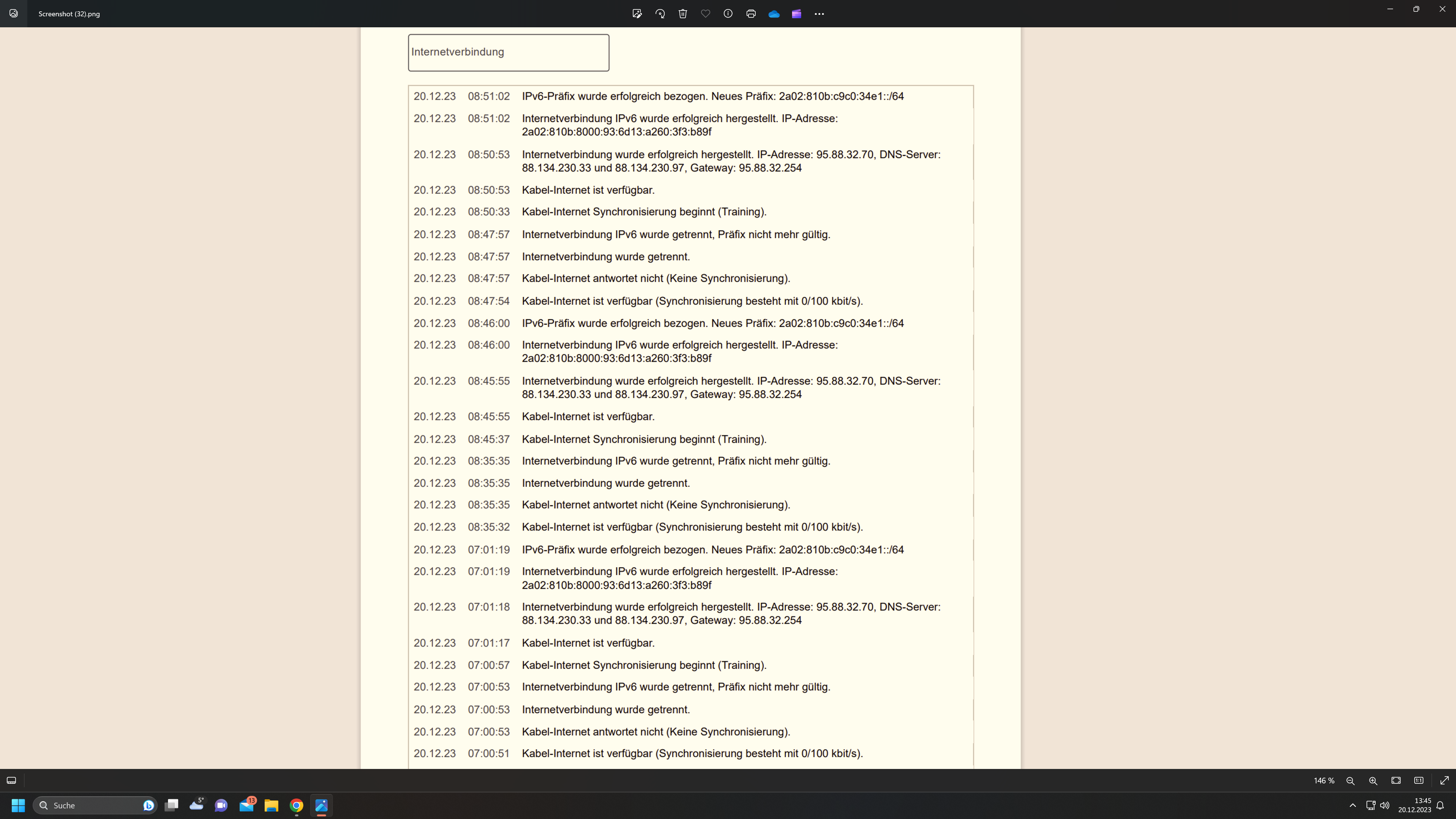Image resolution: width=1456 pixels, height=819 pixels.
Task: Toggle the filmstrip icon in the bottom-left
Action: pos(11,781)
